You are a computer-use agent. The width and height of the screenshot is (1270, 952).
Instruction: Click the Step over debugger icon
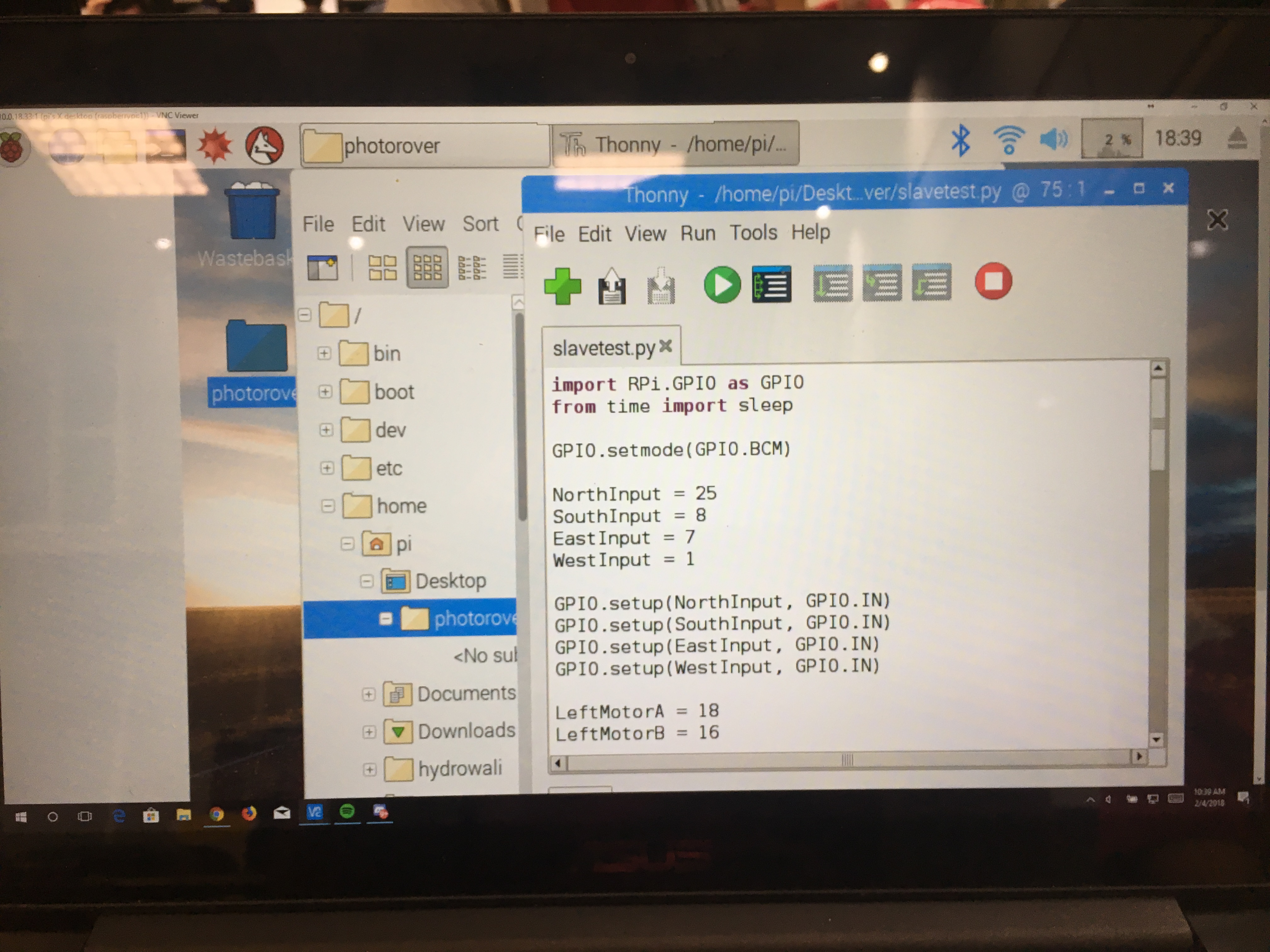tap(832, 283)
